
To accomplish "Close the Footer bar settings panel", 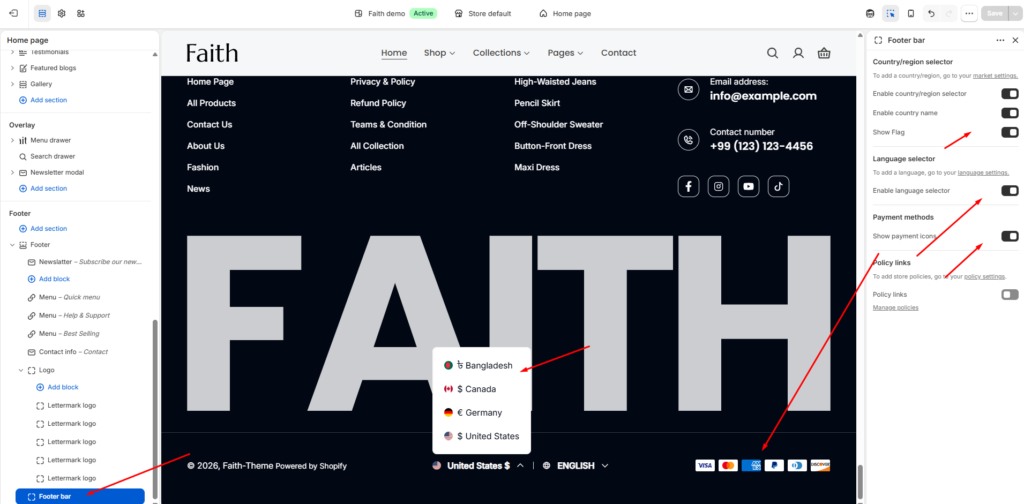I will [1016, 40].
